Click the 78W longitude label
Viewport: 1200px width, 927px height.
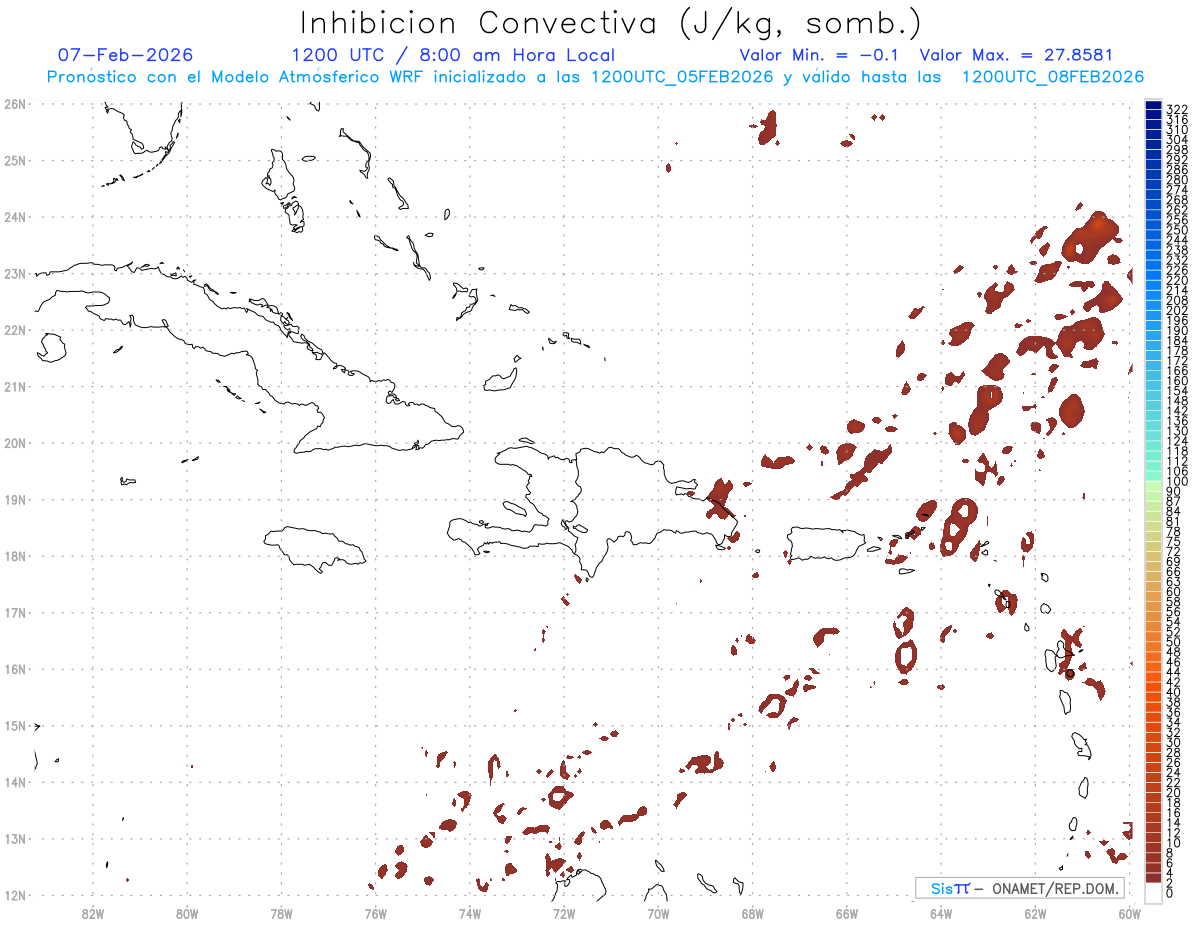[281, 913]
